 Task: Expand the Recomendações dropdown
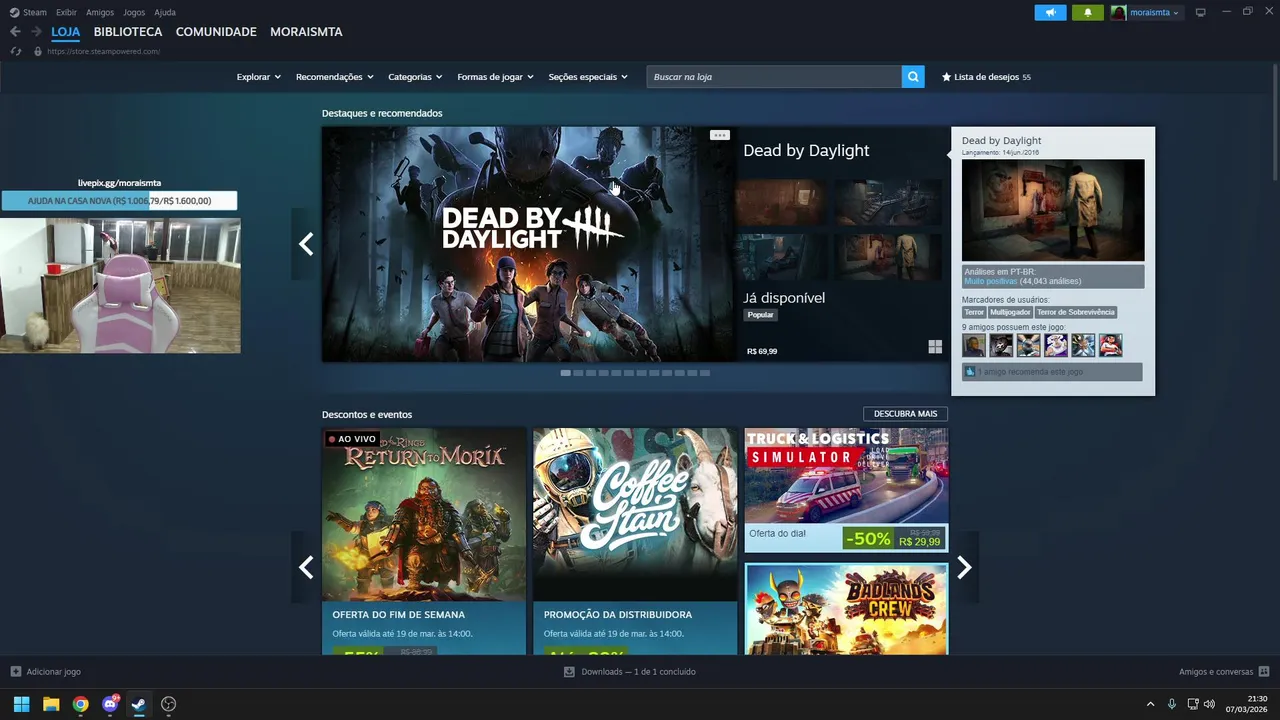pyautogui.click(x=334, y=77)
